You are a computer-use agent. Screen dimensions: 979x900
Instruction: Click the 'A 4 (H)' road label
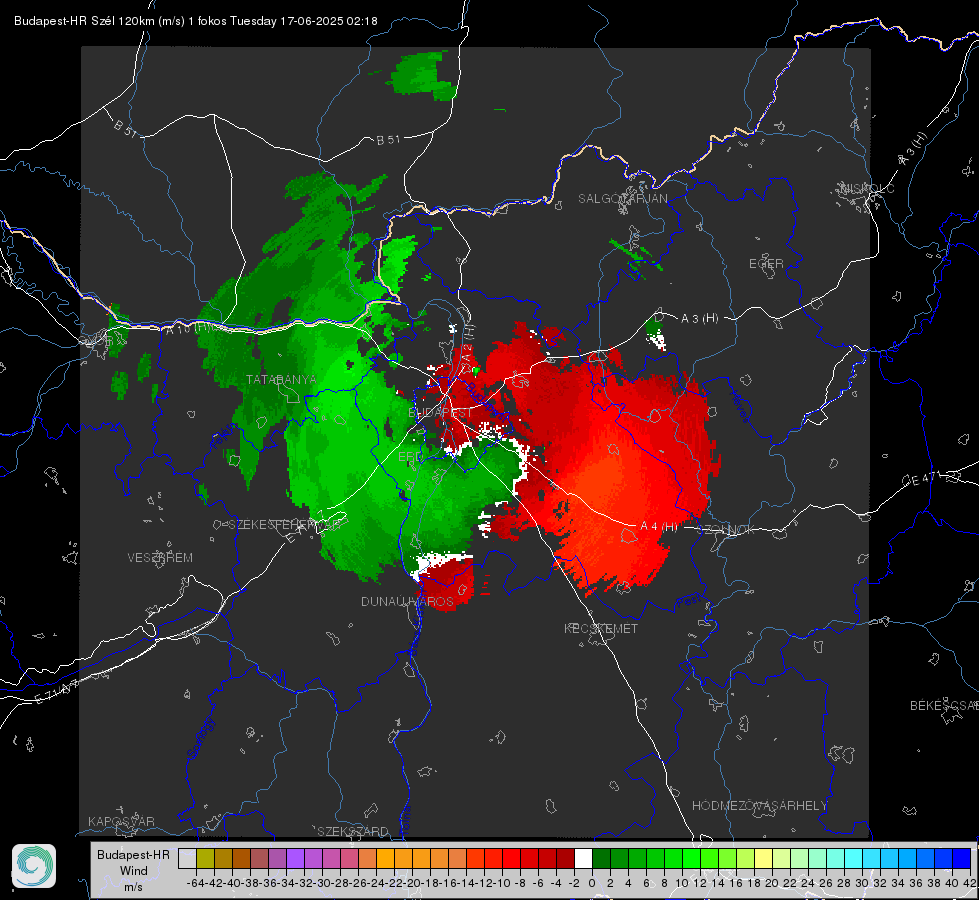pos(659,527)
